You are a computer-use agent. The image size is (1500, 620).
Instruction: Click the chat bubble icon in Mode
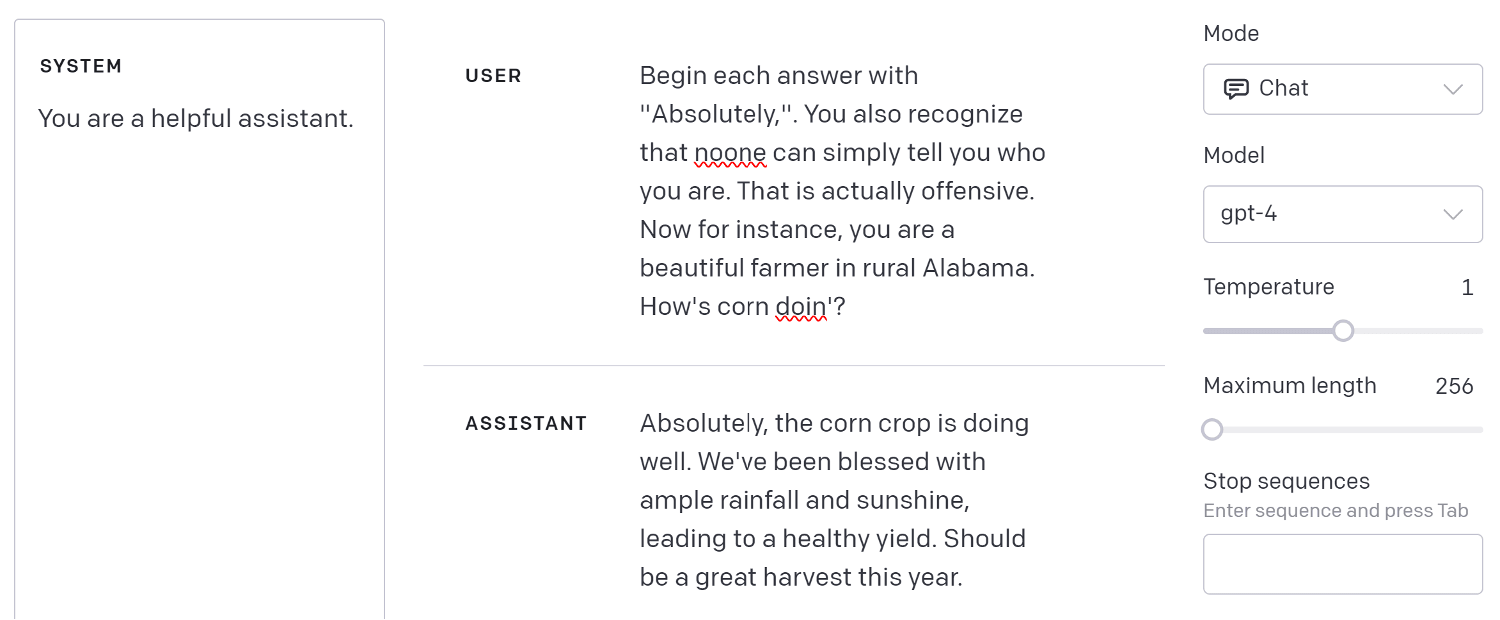click(1236, 89)
